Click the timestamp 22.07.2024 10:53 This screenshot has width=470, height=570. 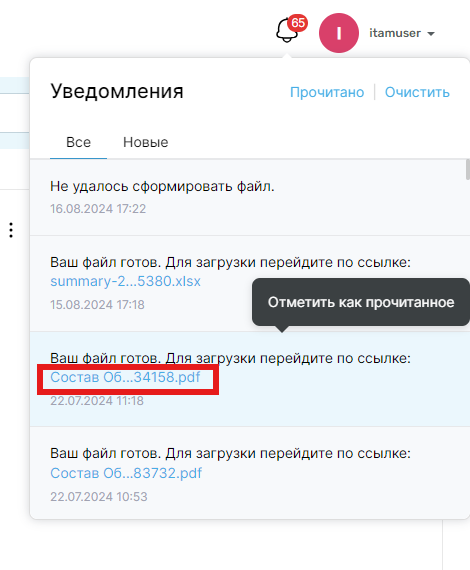tap(99, 497)
